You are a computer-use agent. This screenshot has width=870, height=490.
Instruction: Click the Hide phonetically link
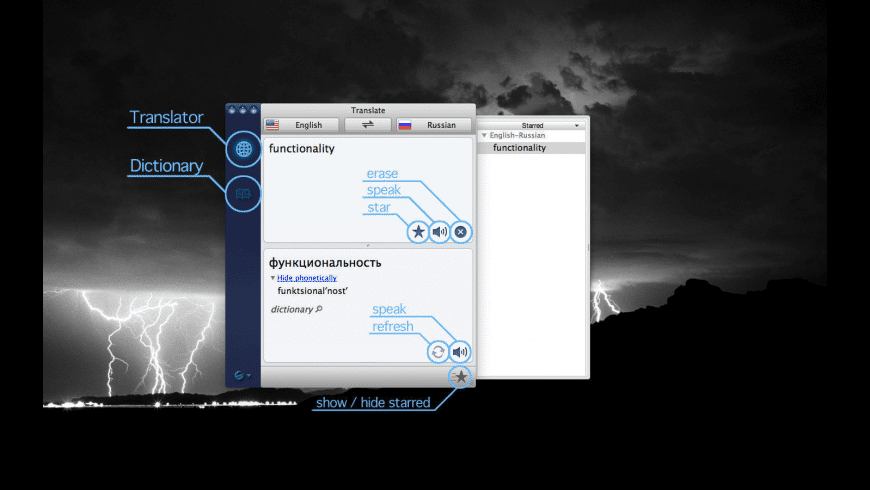coord(307,278)
